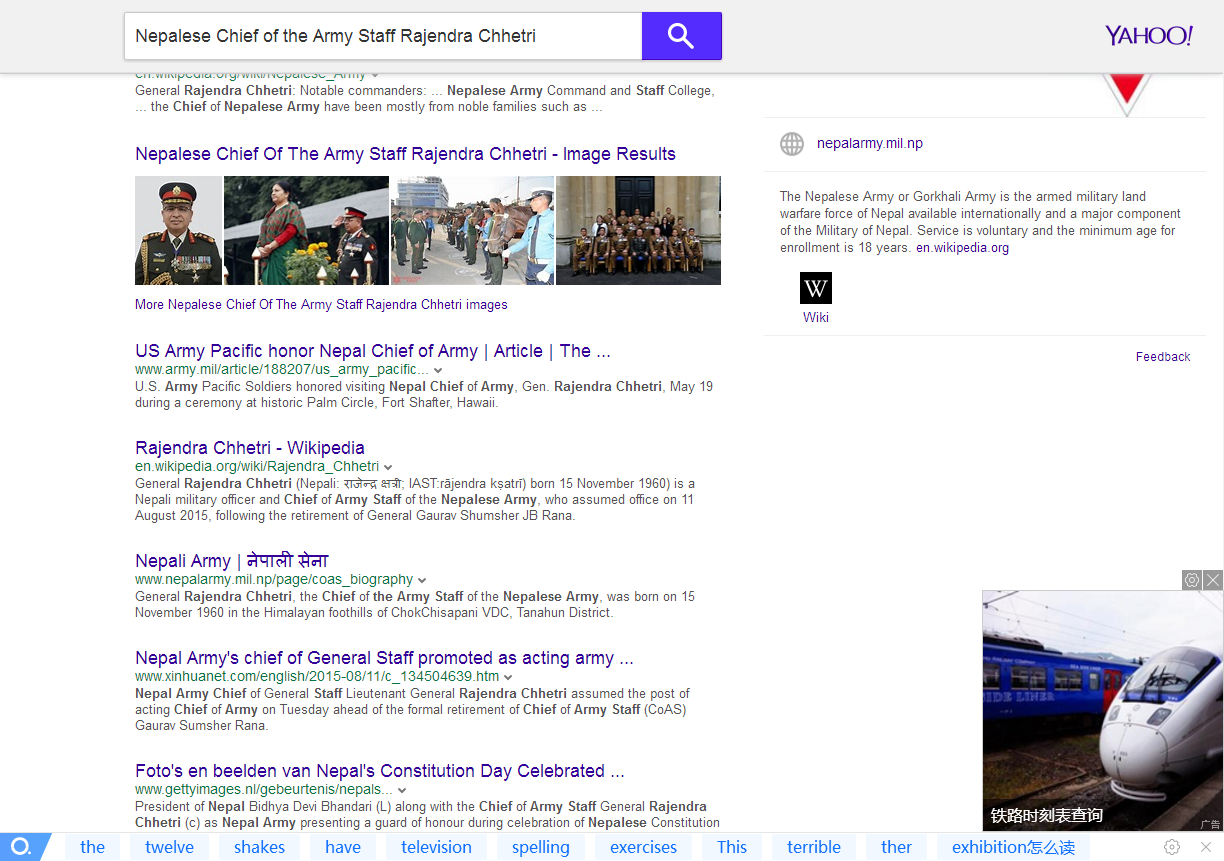Select suggestion word 'terrible'

click(x=814, y=847)
